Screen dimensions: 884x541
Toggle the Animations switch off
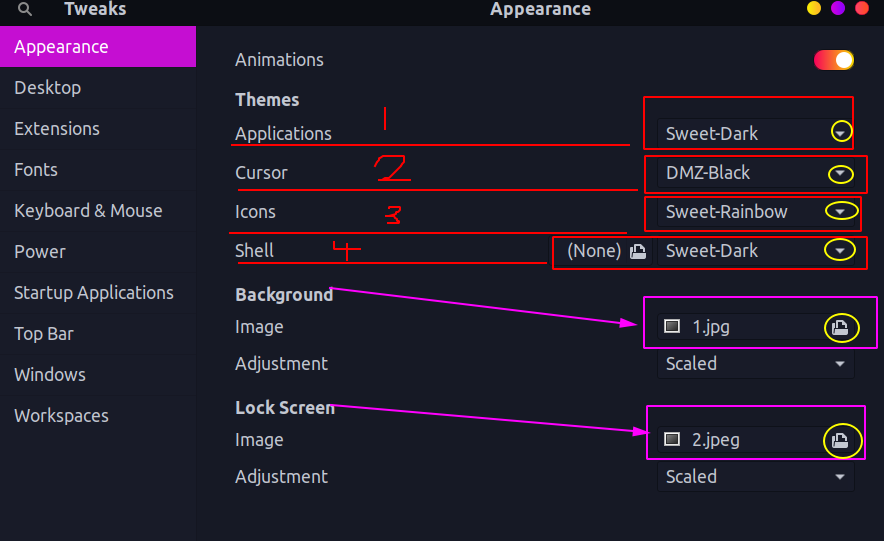pos(834,60)
